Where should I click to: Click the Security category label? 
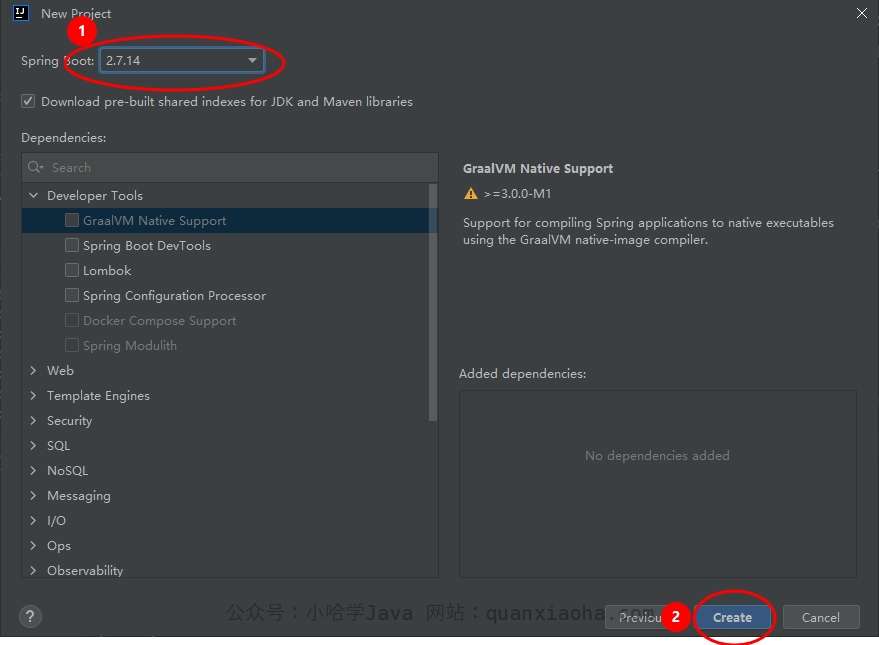(70, 420)
